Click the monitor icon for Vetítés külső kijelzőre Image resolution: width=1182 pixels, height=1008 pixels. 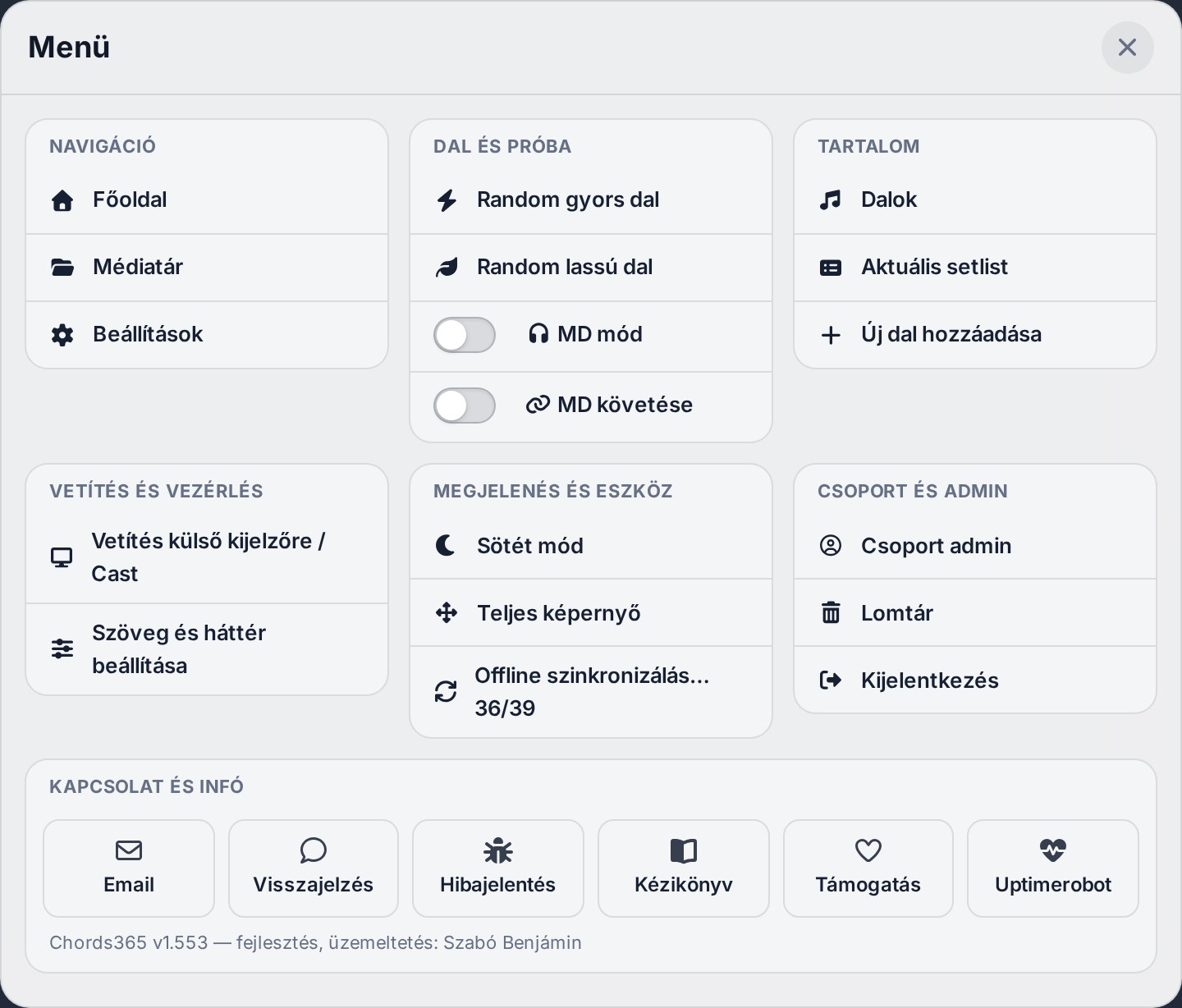click(x=62, y=557)
